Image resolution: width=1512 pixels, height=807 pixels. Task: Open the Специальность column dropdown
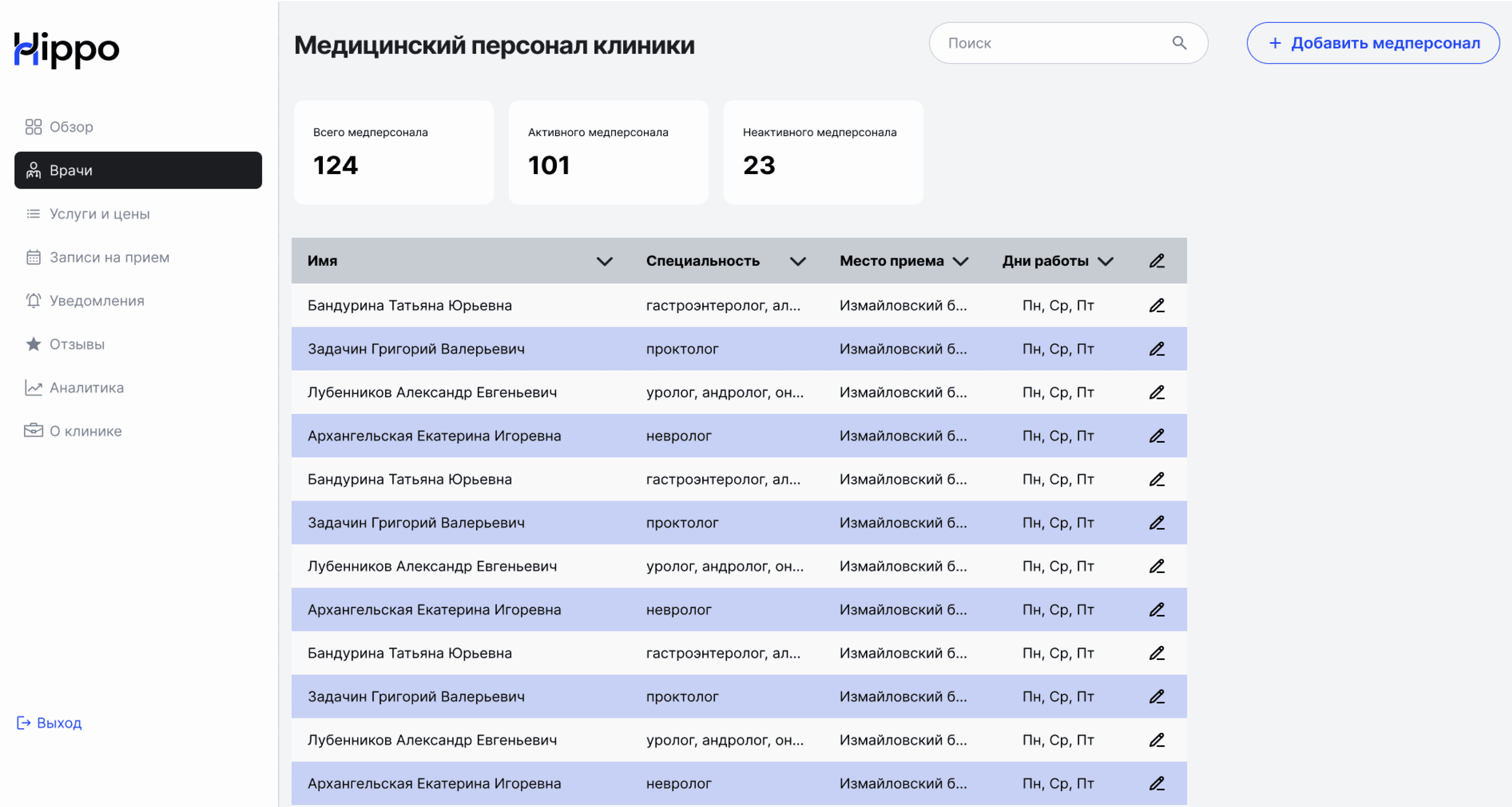pos(797,261)
